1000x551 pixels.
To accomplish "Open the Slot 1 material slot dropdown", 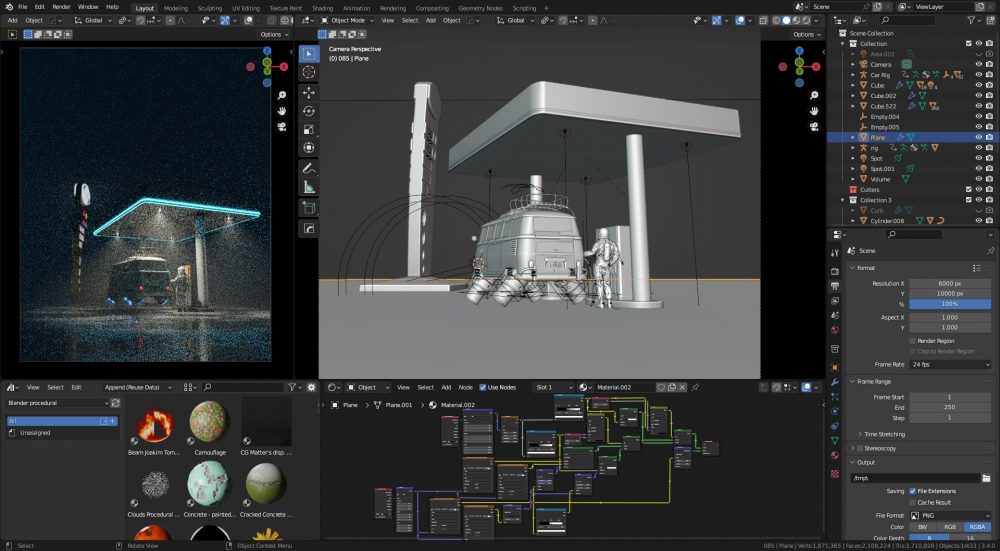I will click(554, 387).
